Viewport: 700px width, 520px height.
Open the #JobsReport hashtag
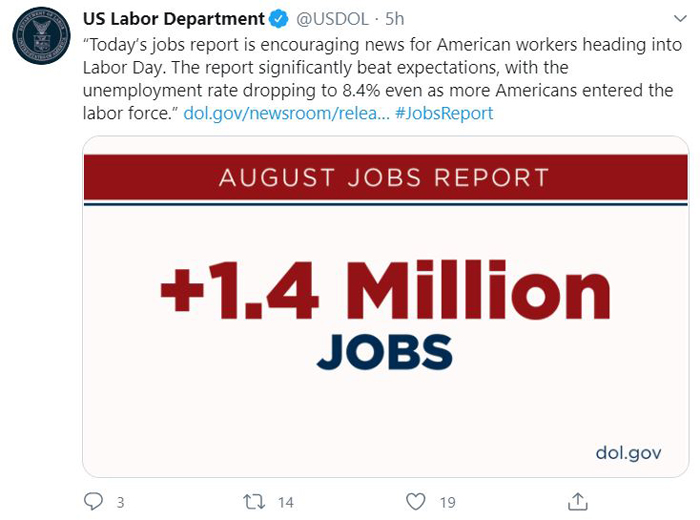pos(444,113)
